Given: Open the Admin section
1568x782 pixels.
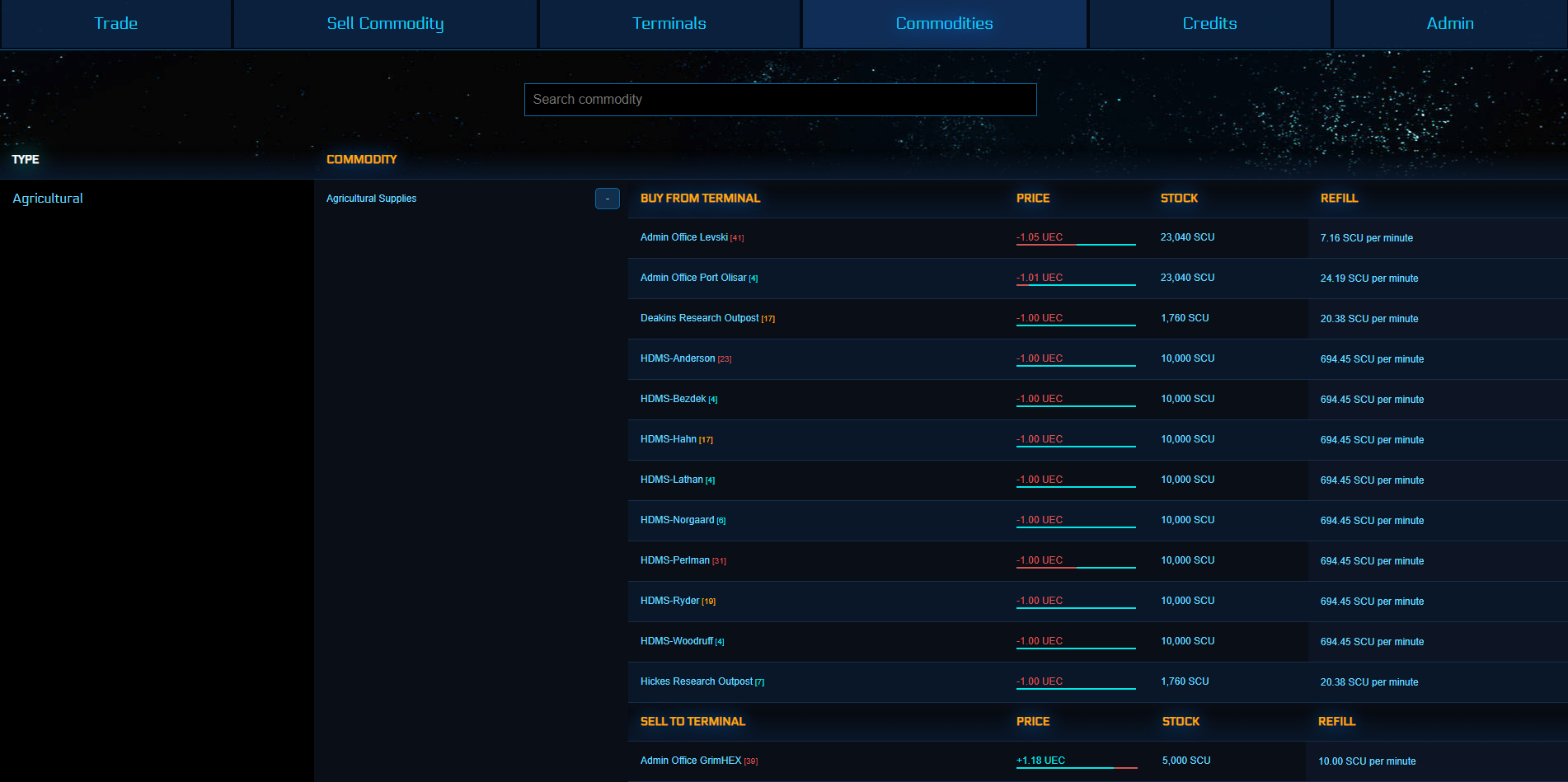Looking at the screenshot, I should coord(1449,23).
